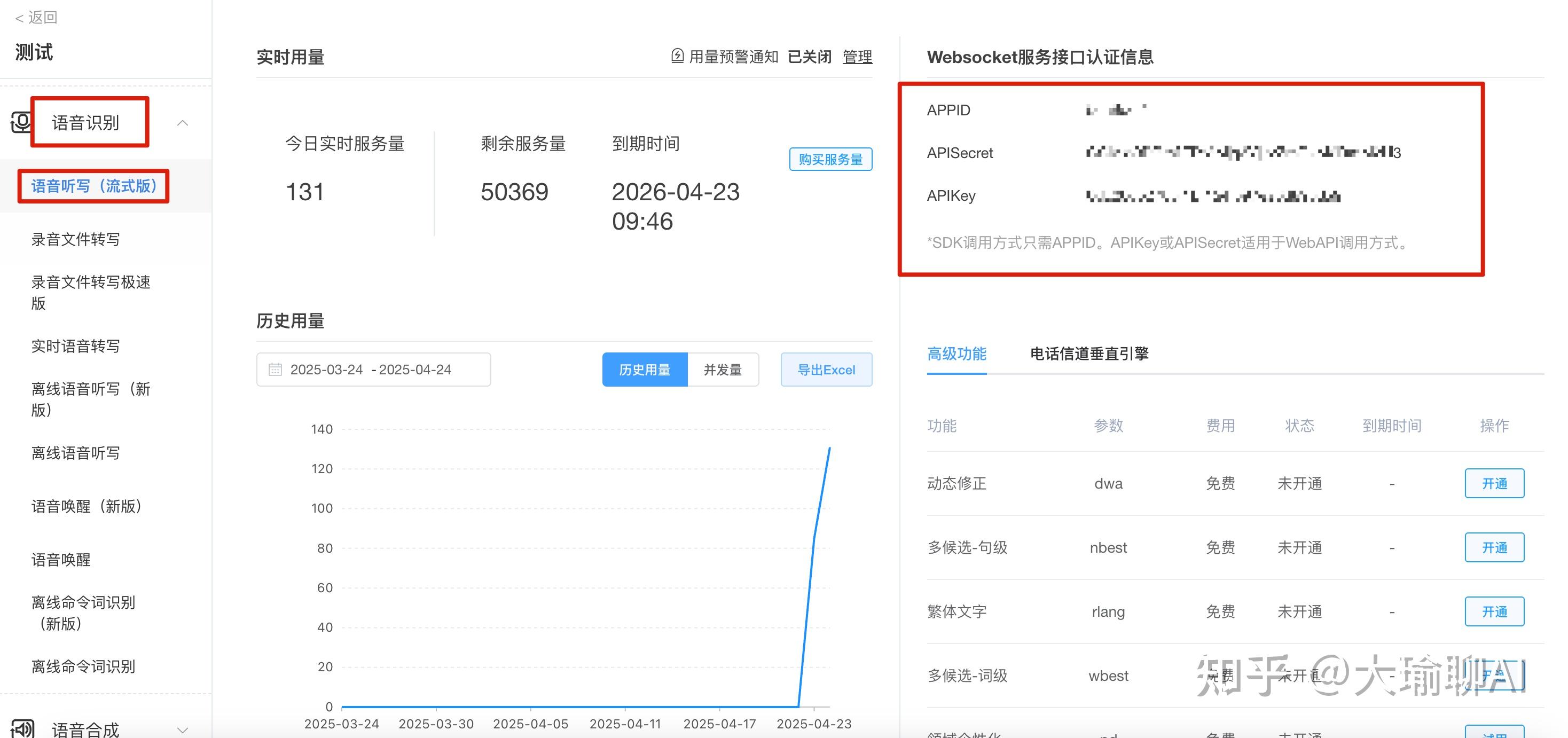Click the 导出Excel button
Screen dimensions: 1568x738
click(x=826, y=368)
